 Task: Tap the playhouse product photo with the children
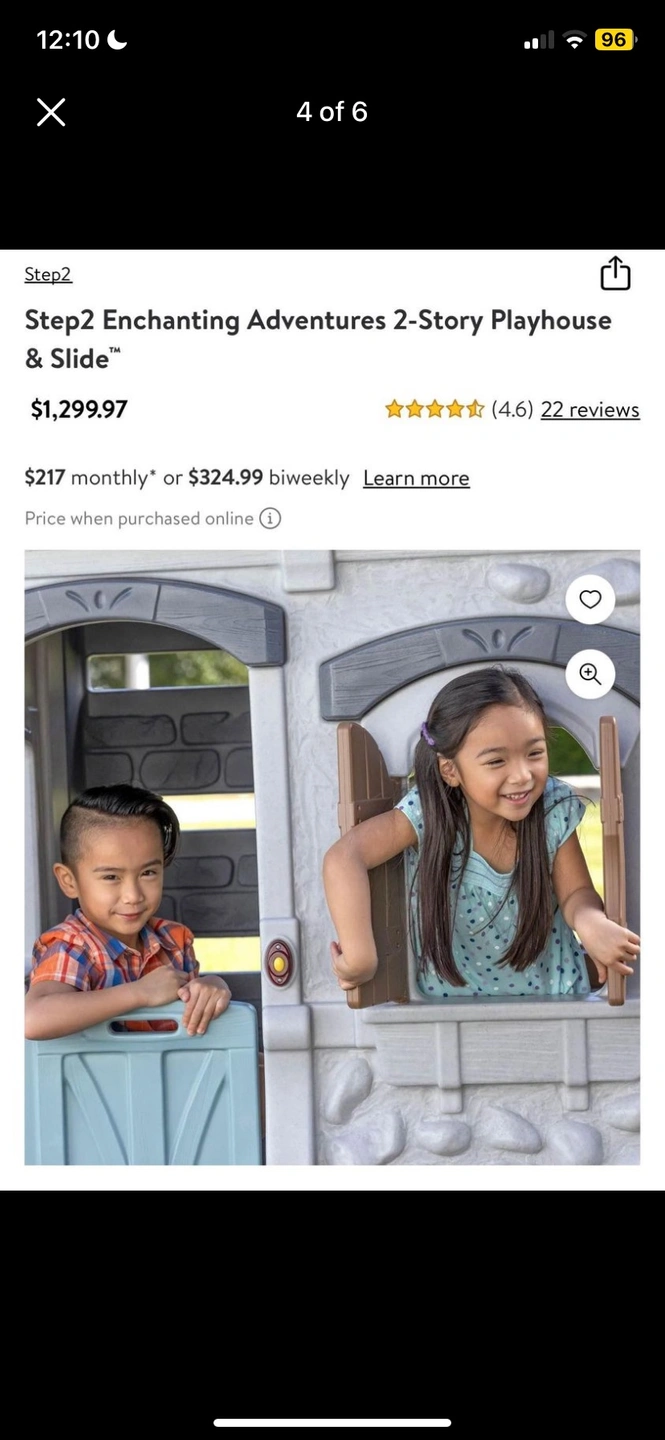pos(332,857)
